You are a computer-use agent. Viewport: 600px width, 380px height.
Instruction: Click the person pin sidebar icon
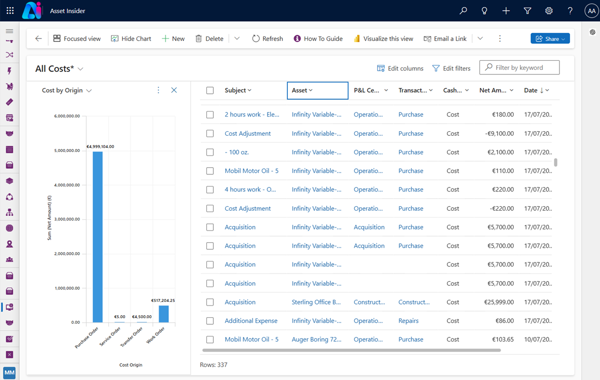[10, 244]
